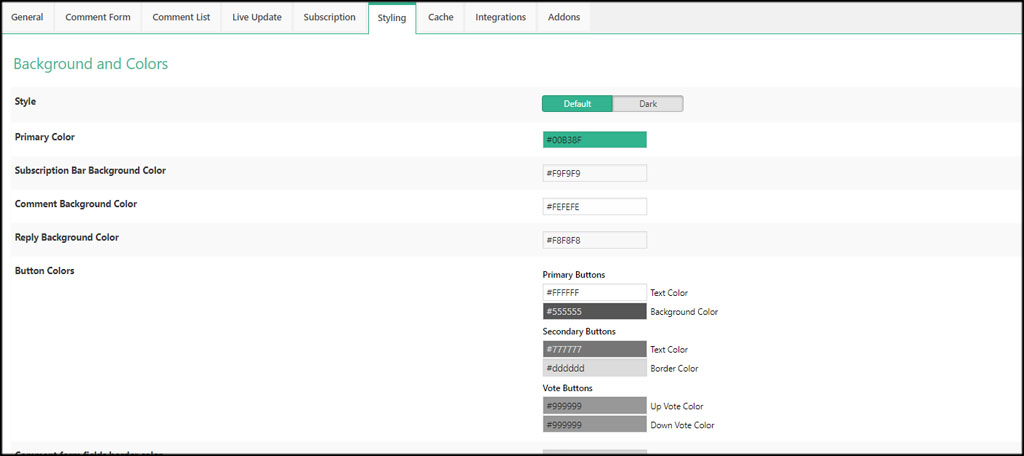1024x456 pixels.
Task: Pick Secondary Buttons text color #777777
Action: click(x=594, y=349)
